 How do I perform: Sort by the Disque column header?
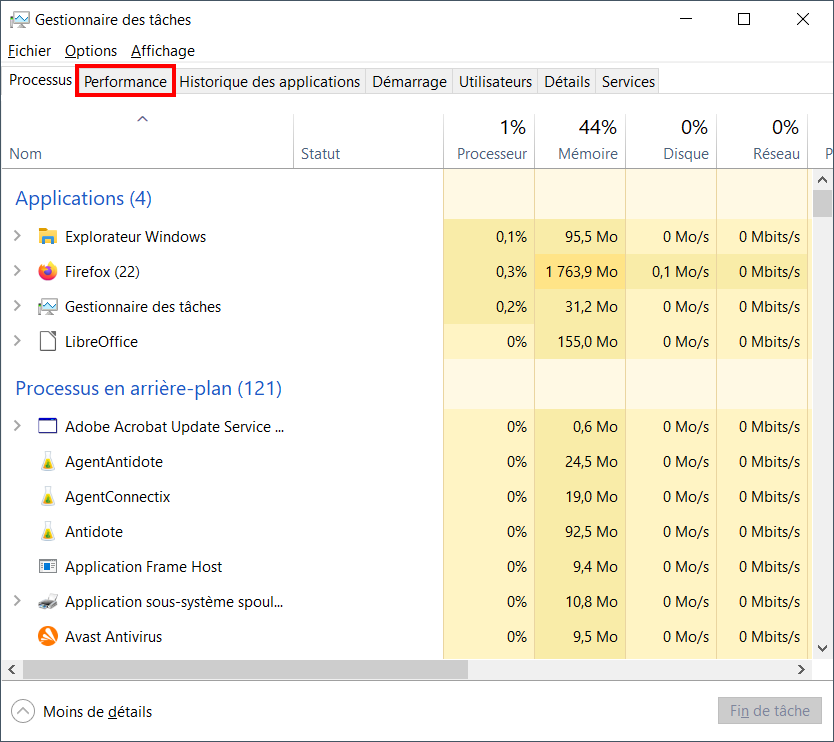(x=671, y=141)
